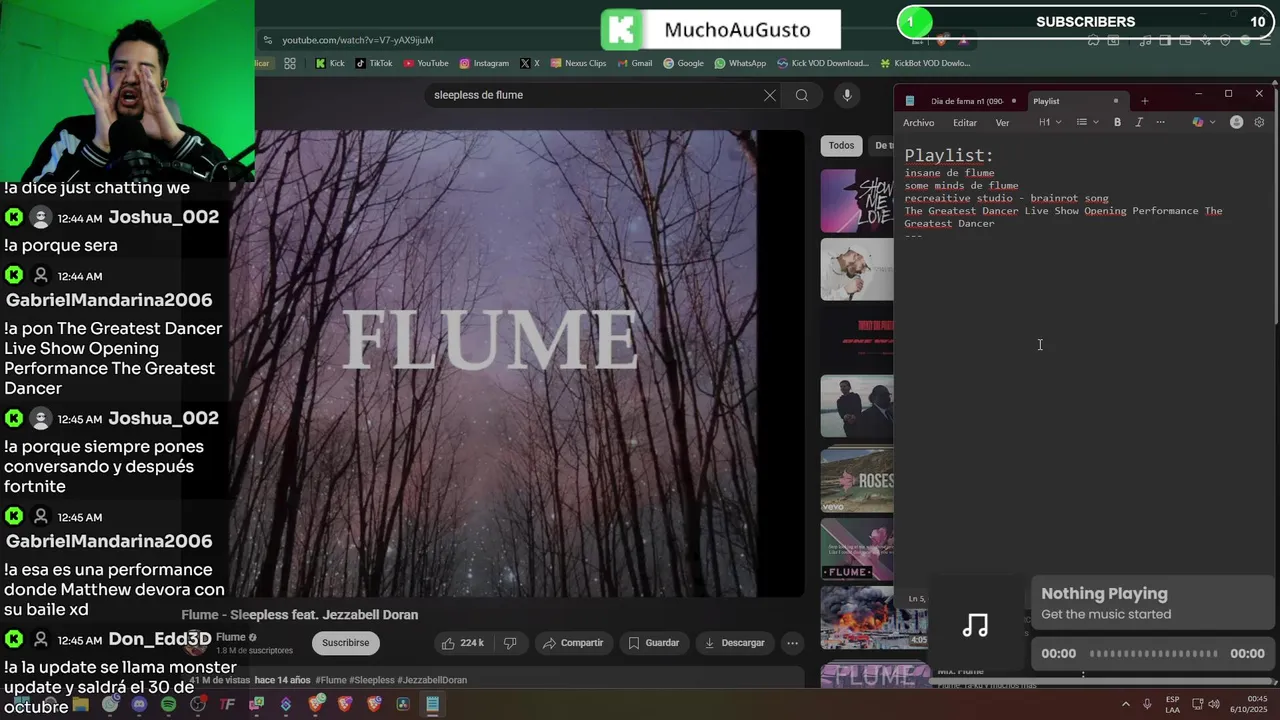
Task: Click the browser apps grid icon
Action: (x=290, y=63)
